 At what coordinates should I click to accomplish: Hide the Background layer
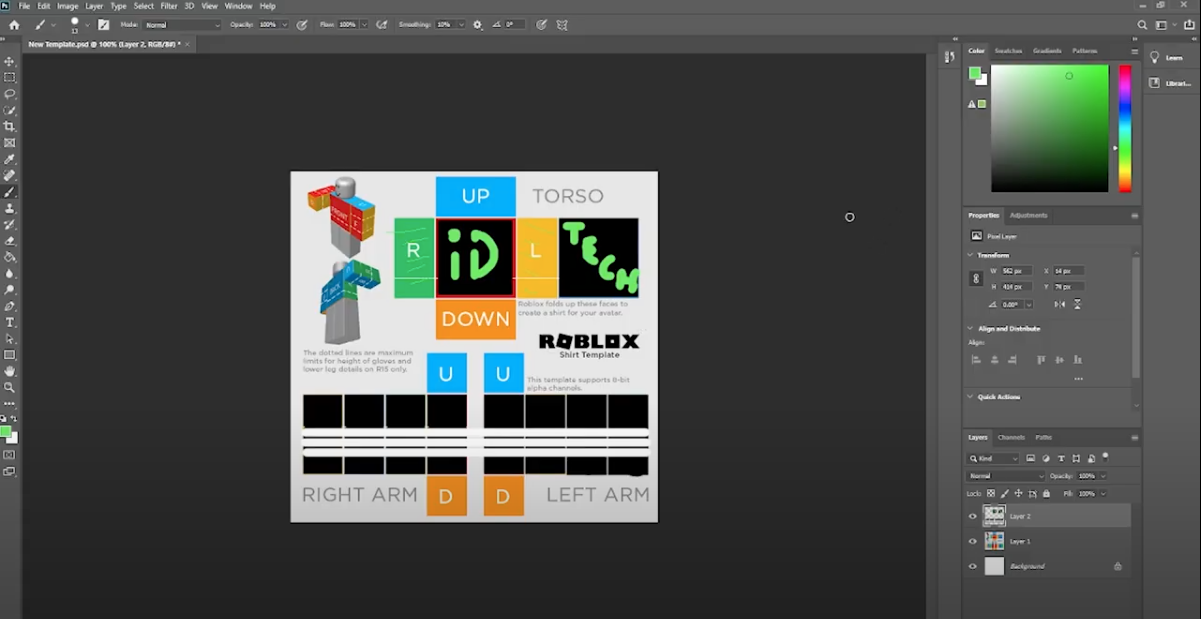(972, 566)
